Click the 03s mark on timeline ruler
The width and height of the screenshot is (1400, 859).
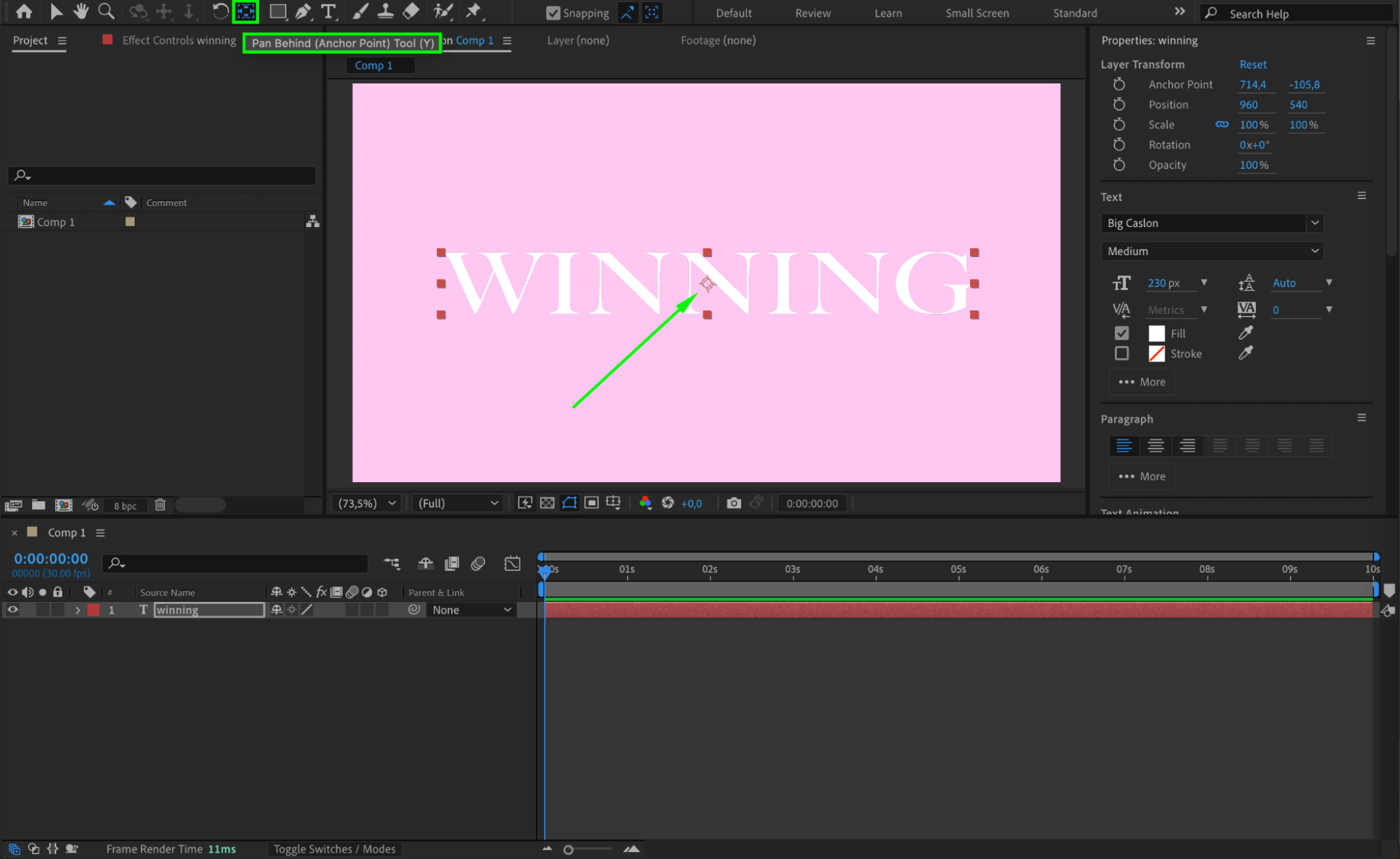click(792, 570)
